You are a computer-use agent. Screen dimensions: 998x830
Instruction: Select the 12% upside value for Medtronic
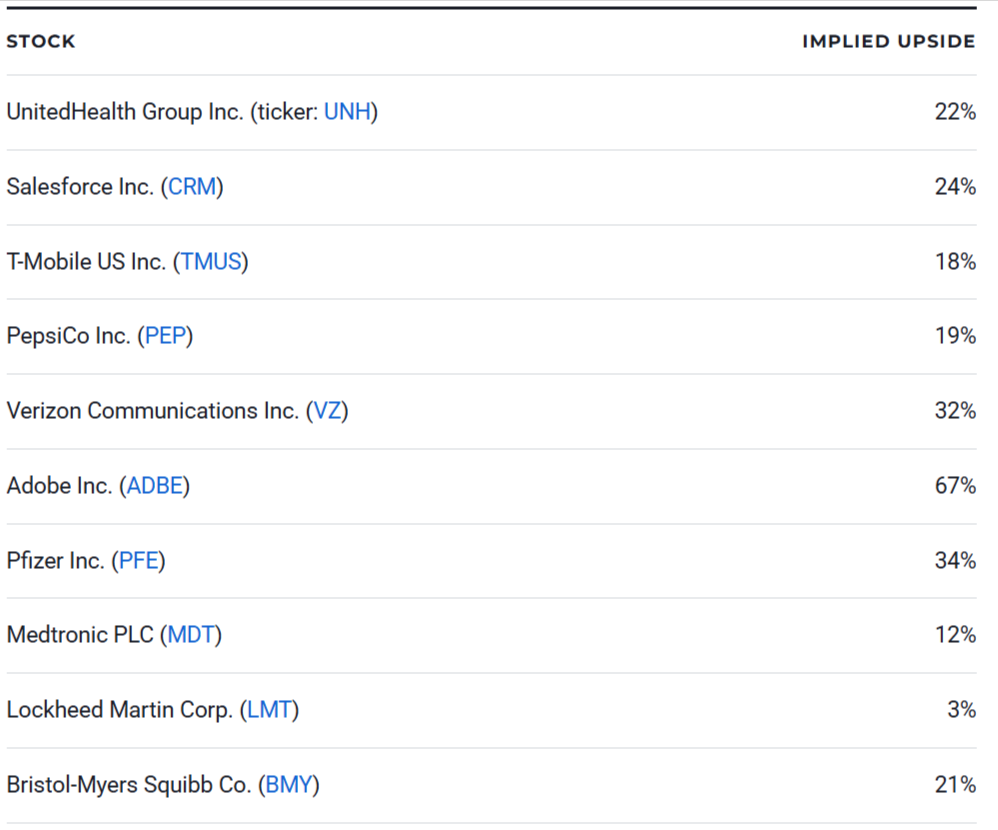click(955, 635)
